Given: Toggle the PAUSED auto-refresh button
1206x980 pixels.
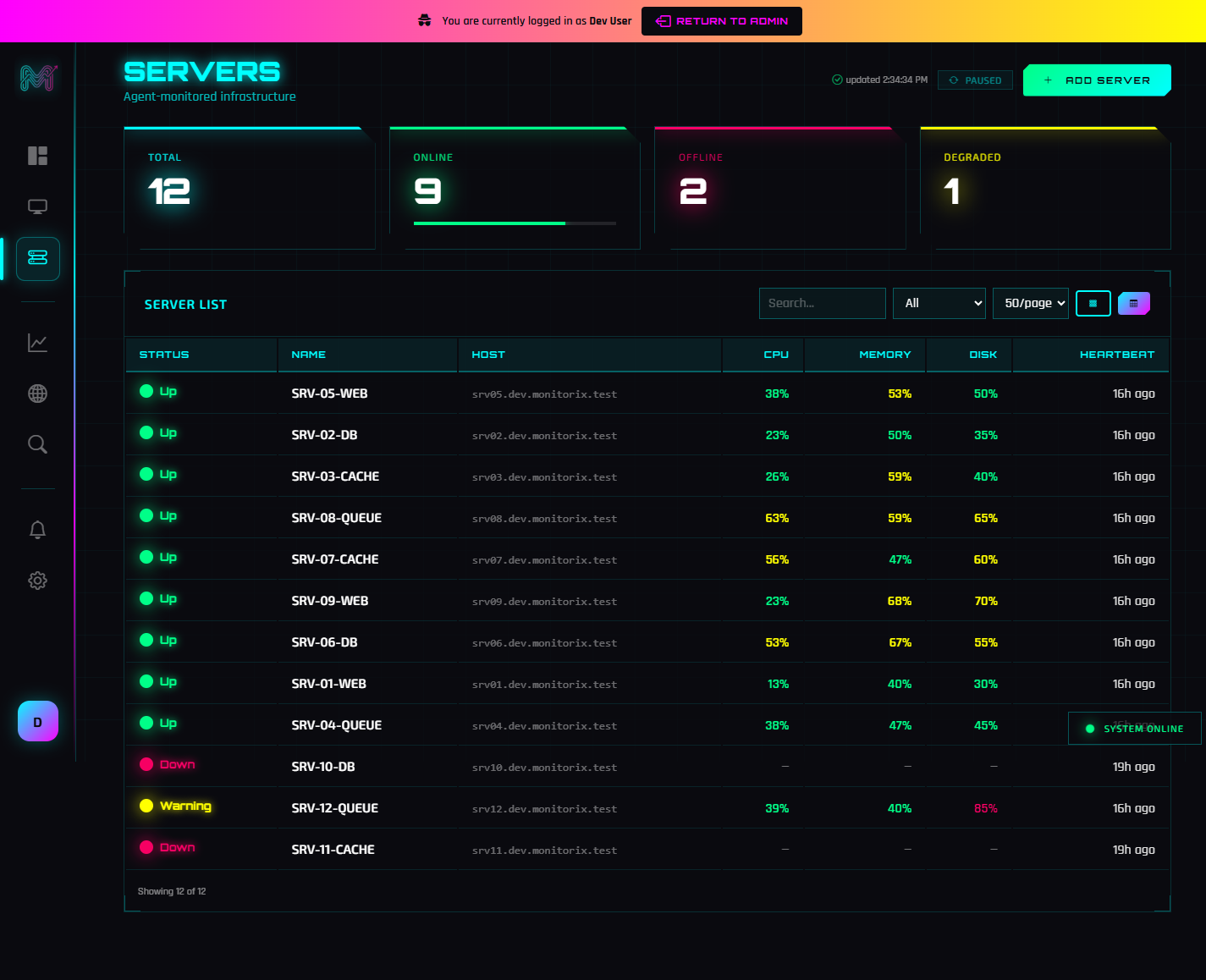Looking at the screenshot, I should [975, 80].
